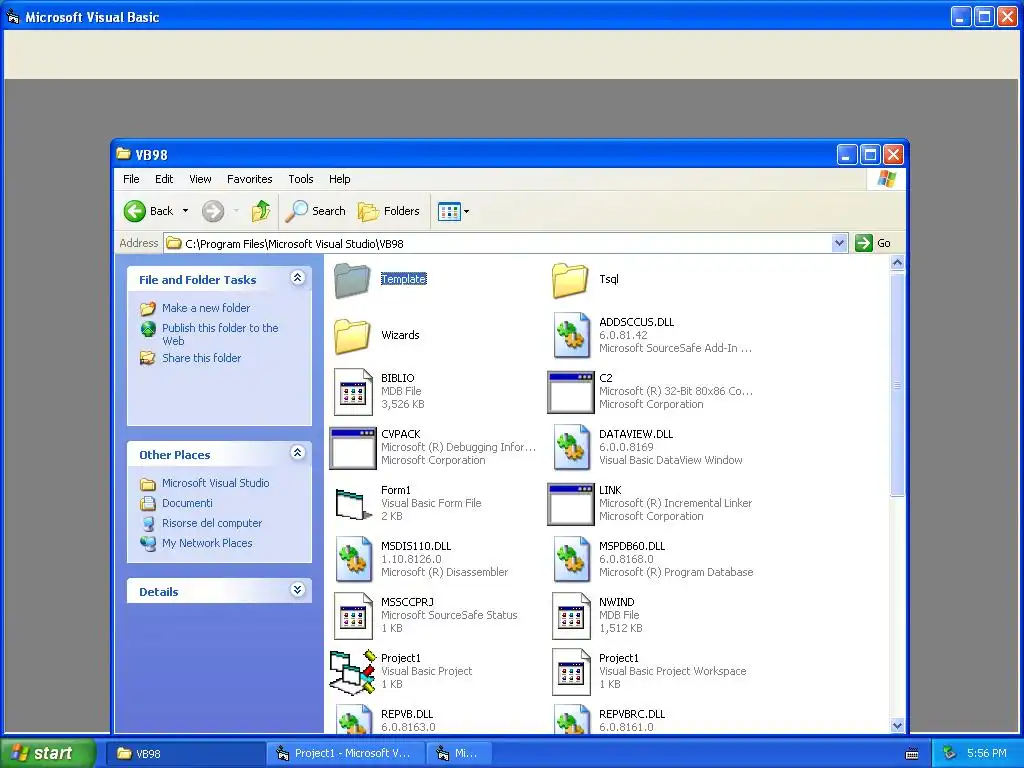Select the LINK incremental linker icon
The width and height of the screenshot is (1024, 768).
pos(571,504)
